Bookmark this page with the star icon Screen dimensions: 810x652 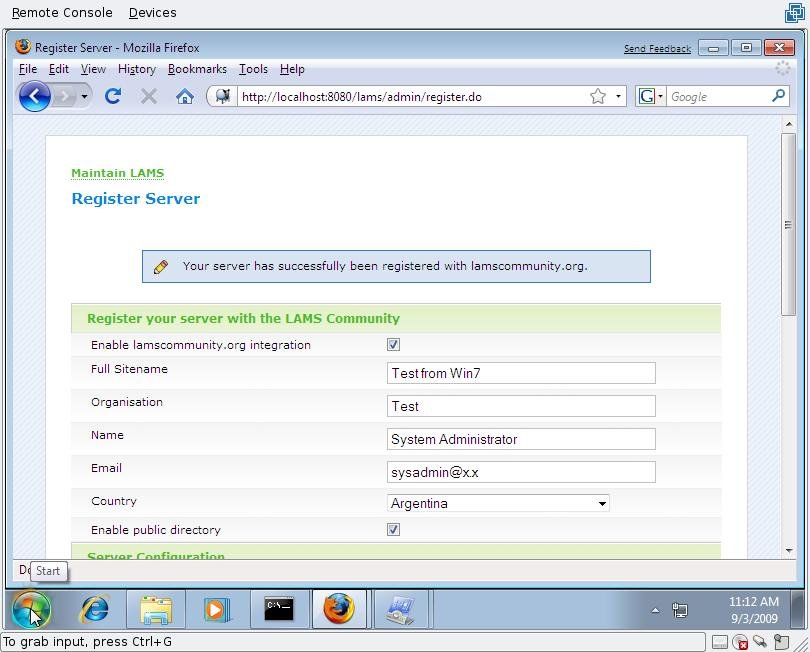pyautogui.click(x=598, y=97)
